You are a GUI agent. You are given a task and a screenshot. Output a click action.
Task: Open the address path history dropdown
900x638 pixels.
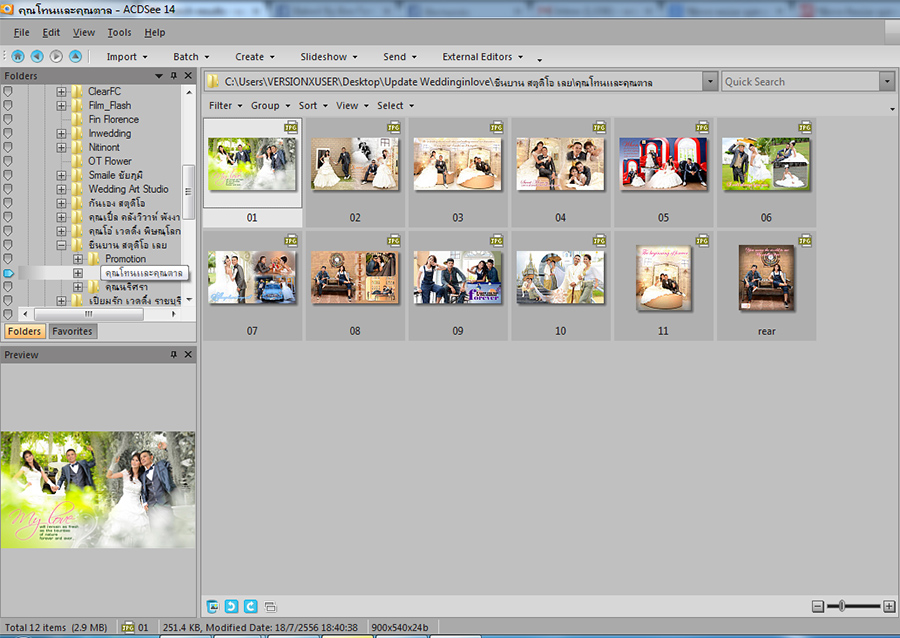tap(710, 81)
